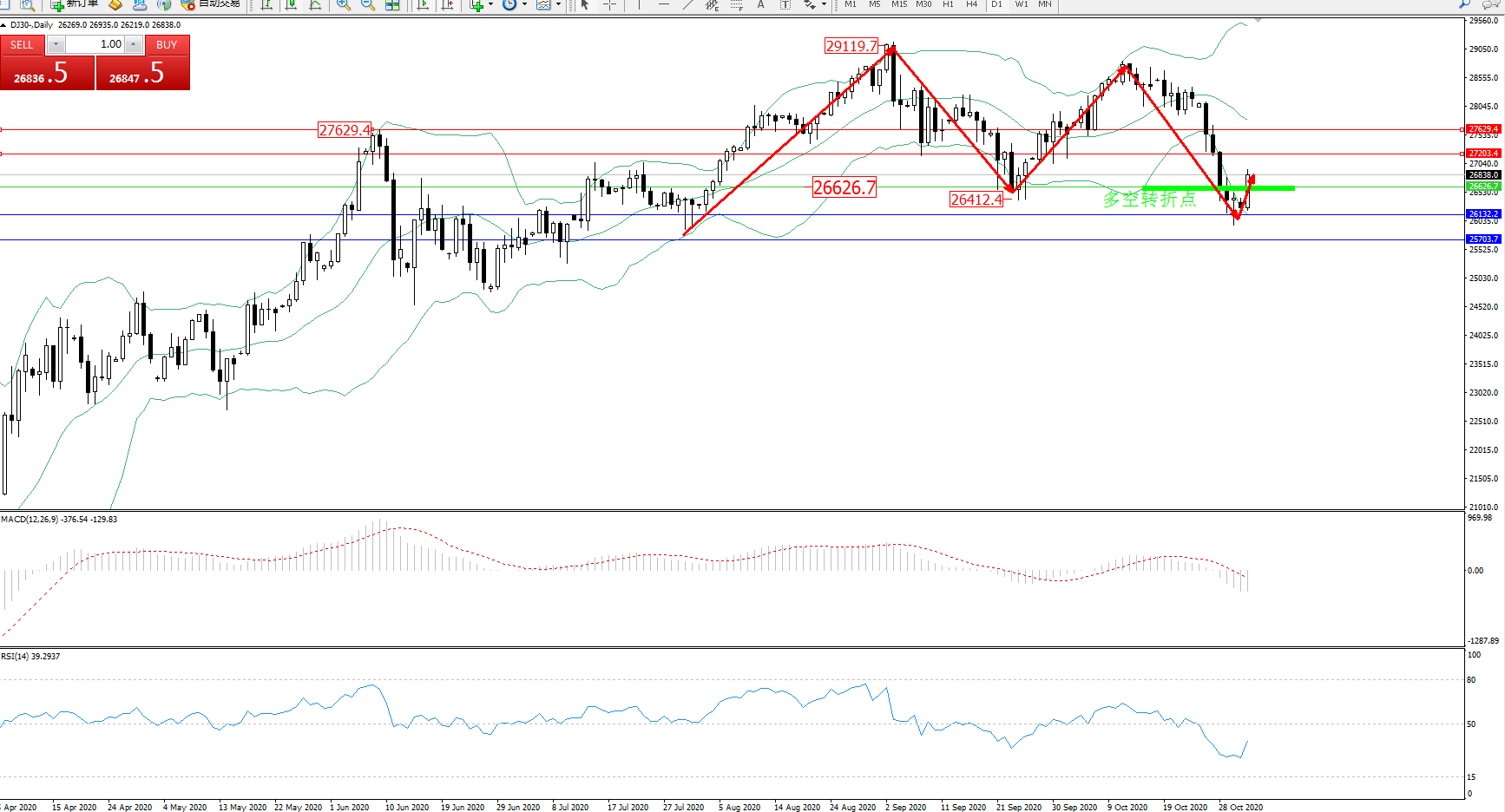
Task: Select the Crosshair tool
Action: (x=610, y=4)
